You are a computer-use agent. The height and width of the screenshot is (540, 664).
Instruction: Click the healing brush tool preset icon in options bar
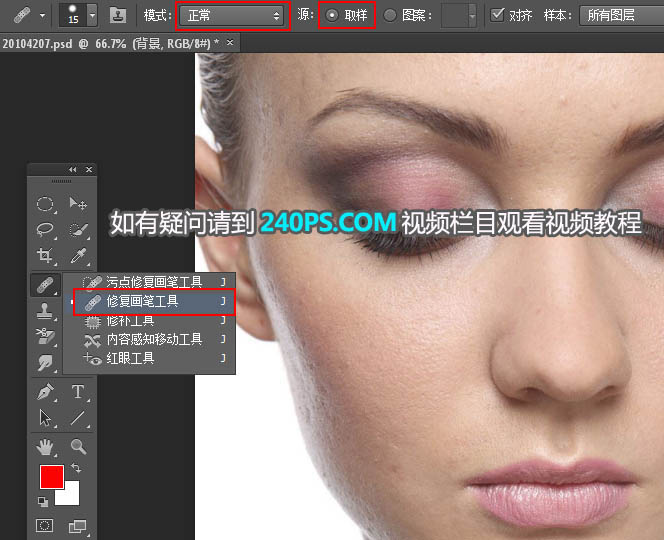(x=22, y=16)
